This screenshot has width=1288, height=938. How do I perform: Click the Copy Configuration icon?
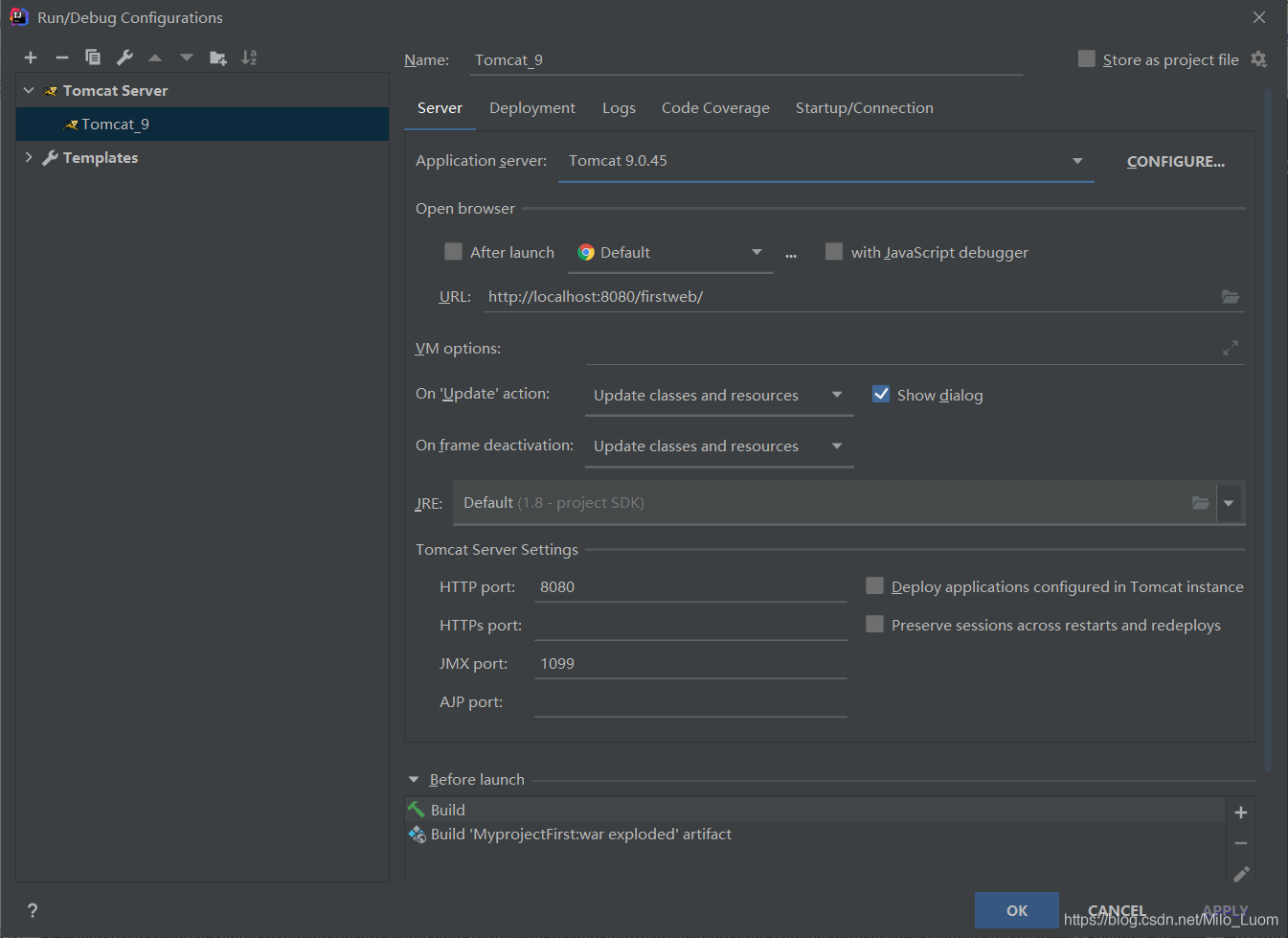click(93, 57)
